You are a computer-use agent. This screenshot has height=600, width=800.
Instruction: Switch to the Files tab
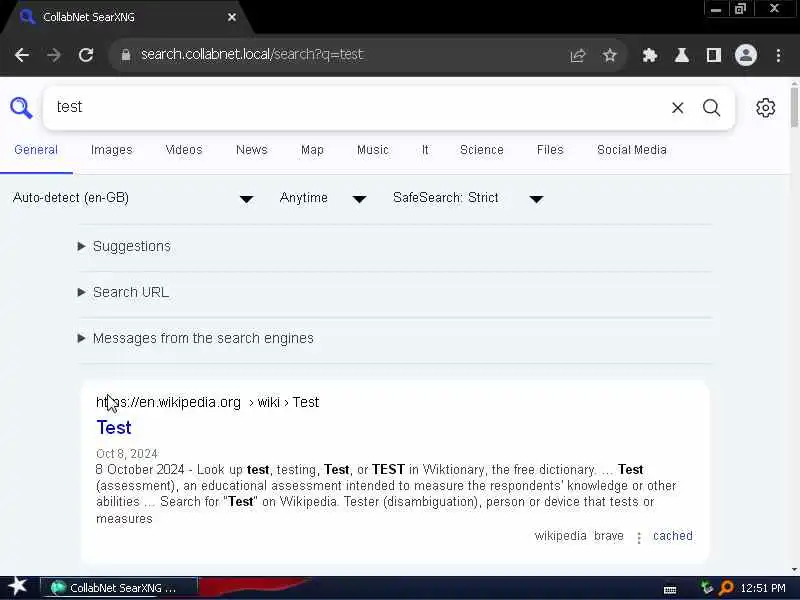click(x=550, y=150)
